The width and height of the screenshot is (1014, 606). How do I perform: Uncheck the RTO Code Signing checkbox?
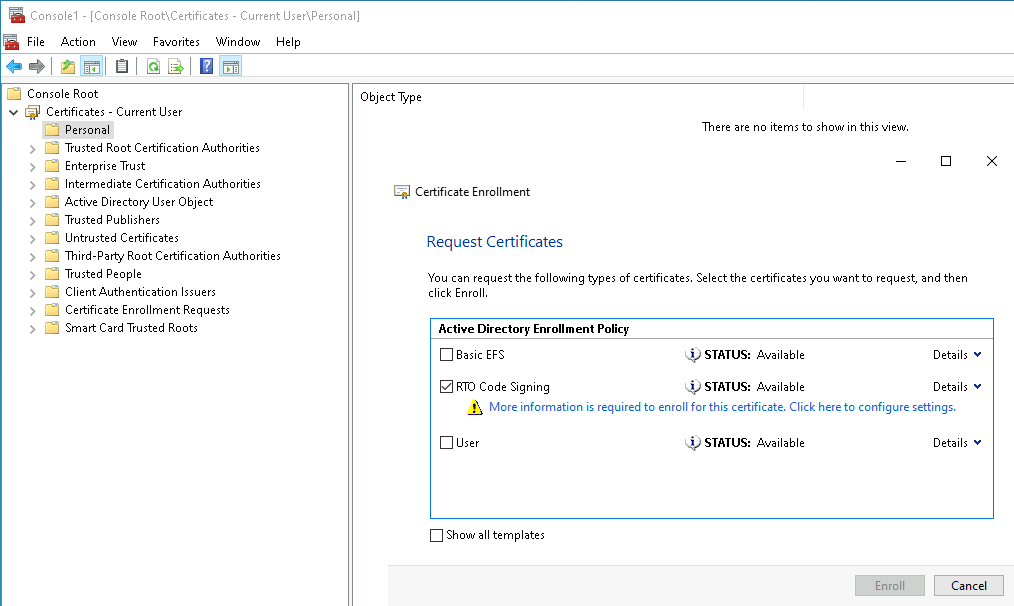[447, 387]
